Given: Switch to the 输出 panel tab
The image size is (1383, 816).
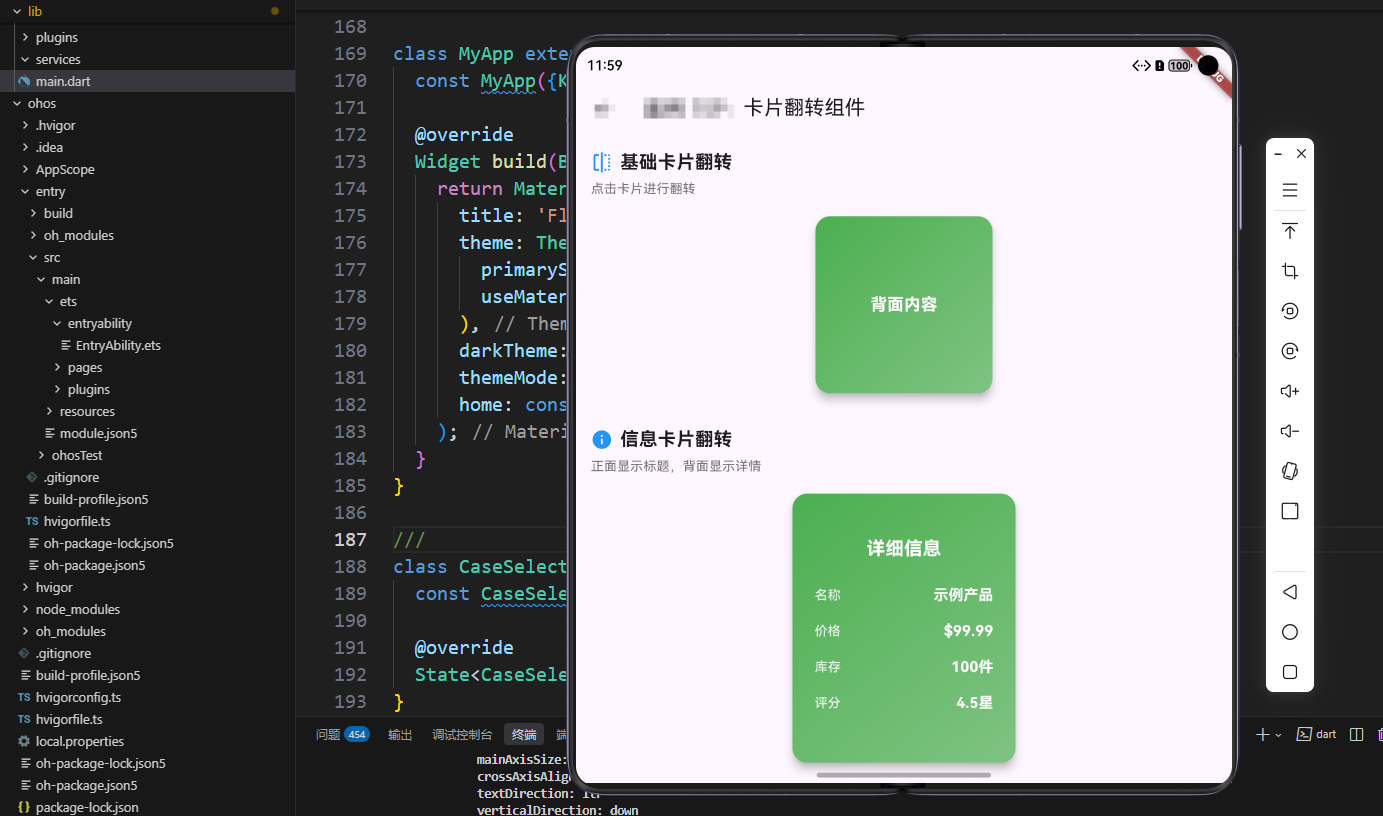Looking at the screenshot, I should (399, 733).
